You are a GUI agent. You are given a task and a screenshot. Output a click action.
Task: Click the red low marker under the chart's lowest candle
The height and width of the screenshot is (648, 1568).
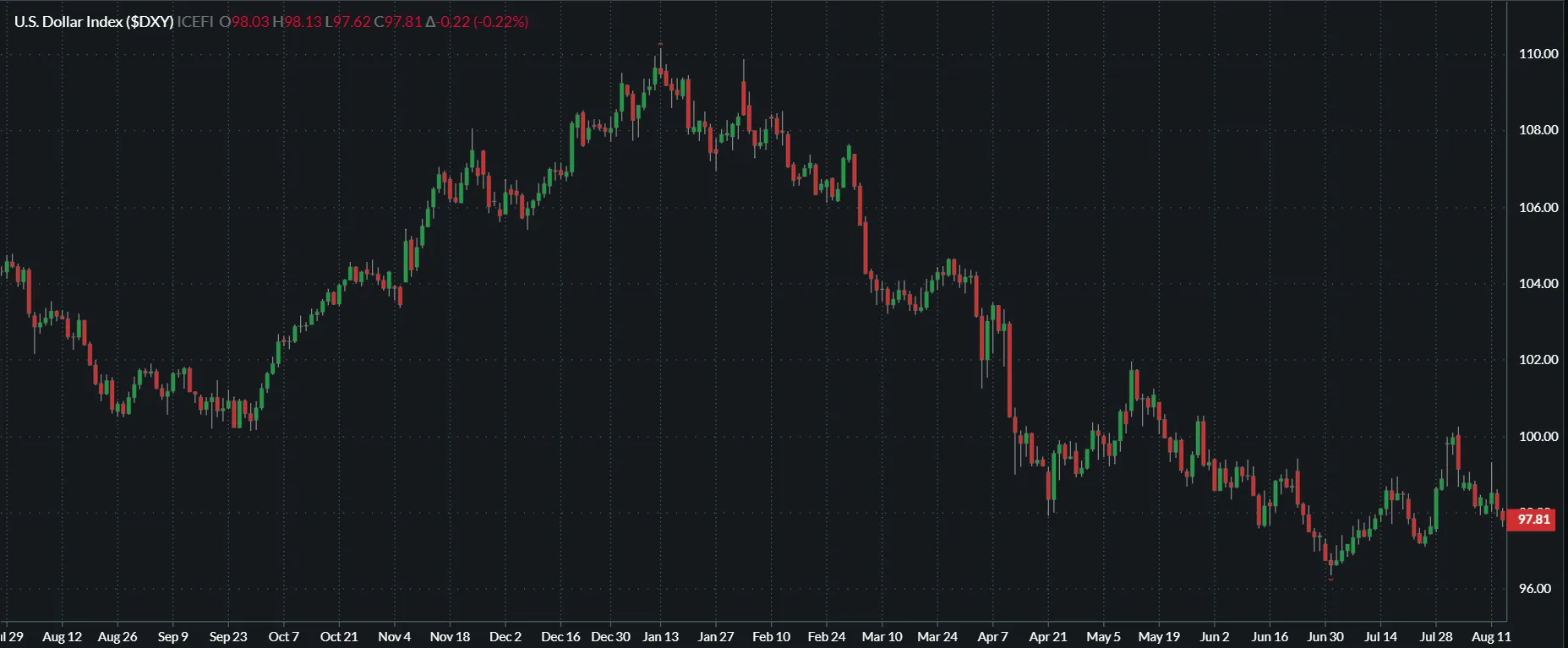point(1331,580)
